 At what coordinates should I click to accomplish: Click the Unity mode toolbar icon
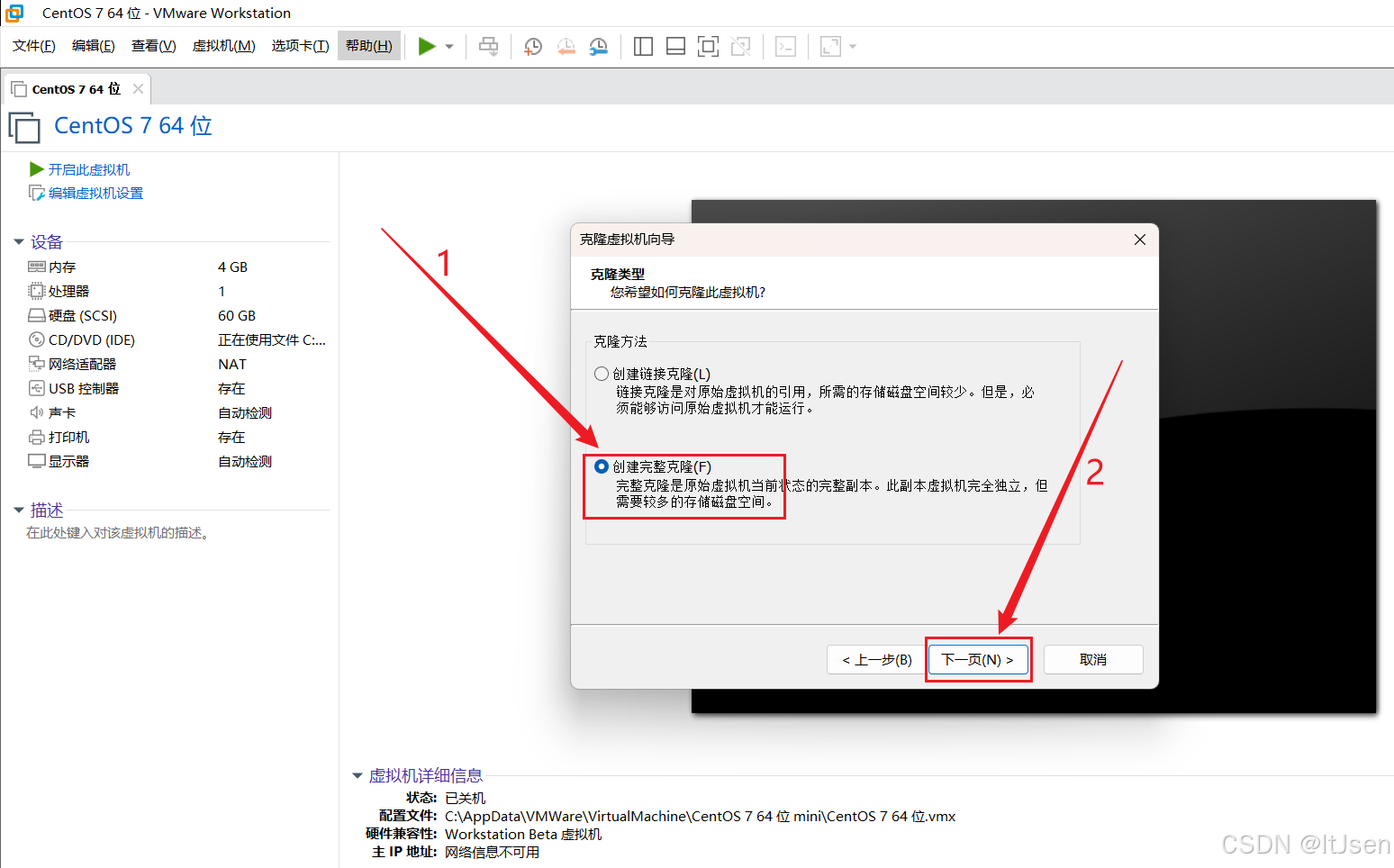click(x=740, y=46)
